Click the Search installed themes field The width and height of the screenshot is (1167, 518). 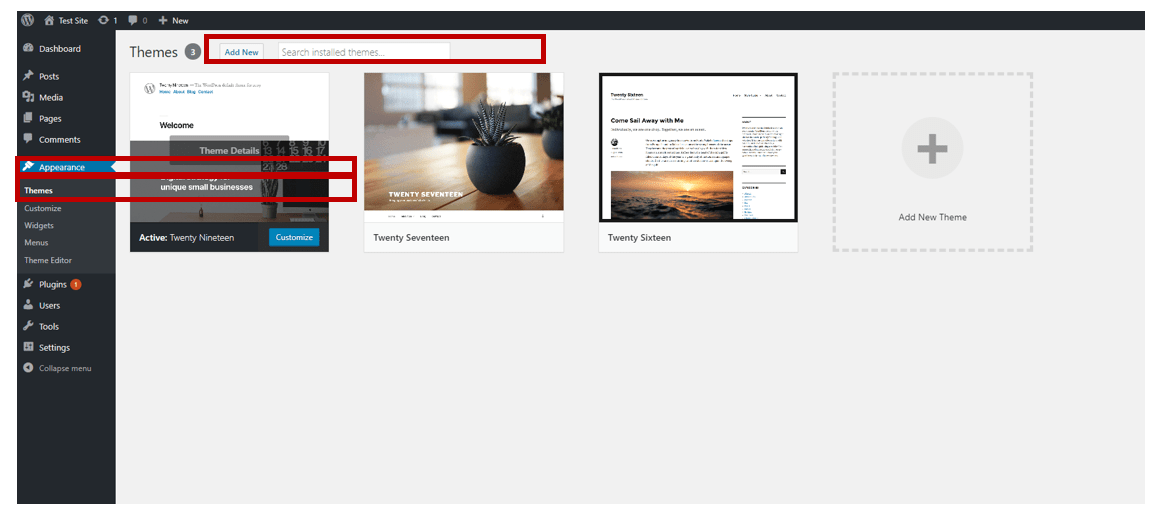[363, 52]
